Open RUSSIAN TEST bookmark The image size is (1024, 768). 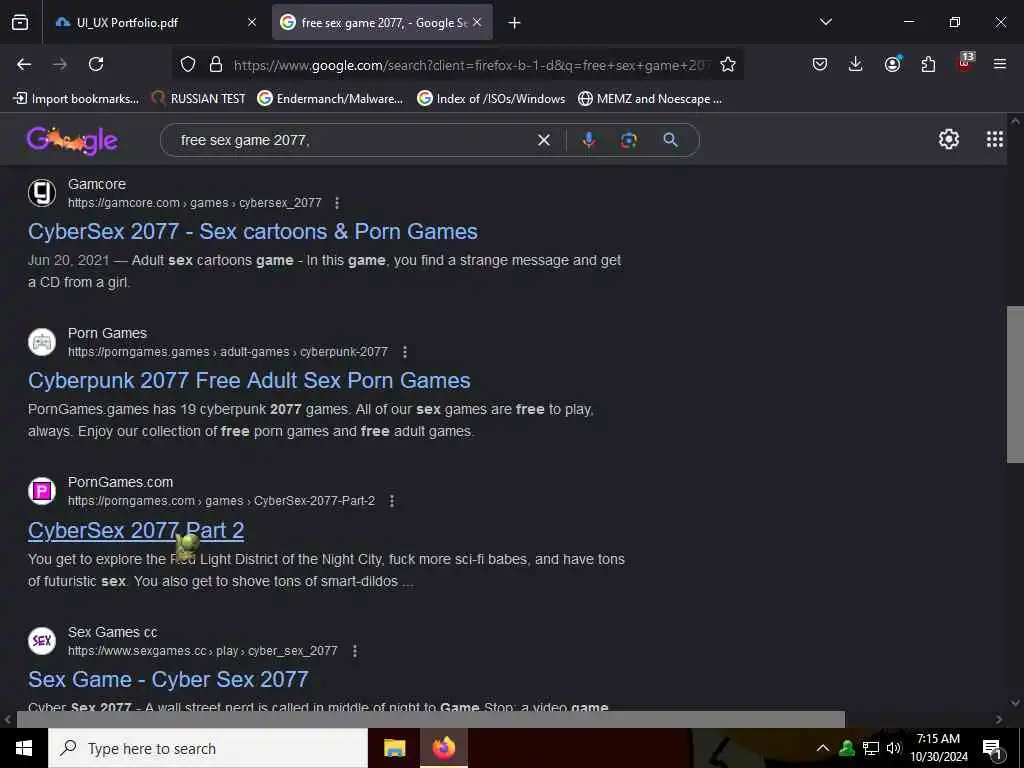click(x=198, y=99)
